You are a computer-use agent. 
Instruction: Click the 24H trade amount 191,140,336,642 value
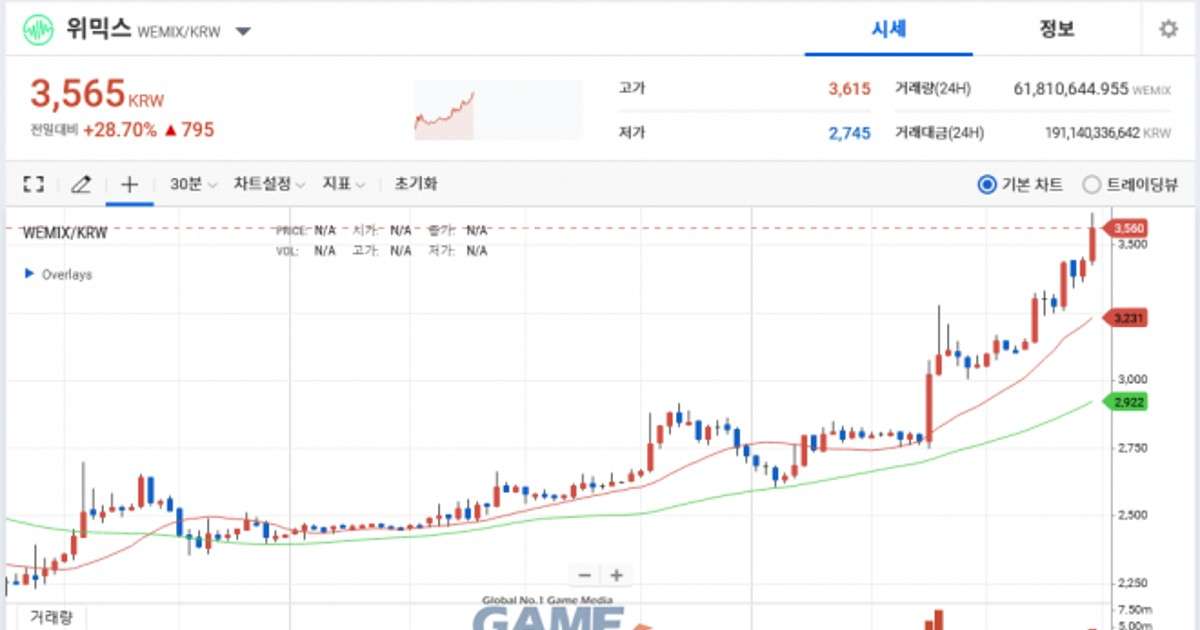1092,133
